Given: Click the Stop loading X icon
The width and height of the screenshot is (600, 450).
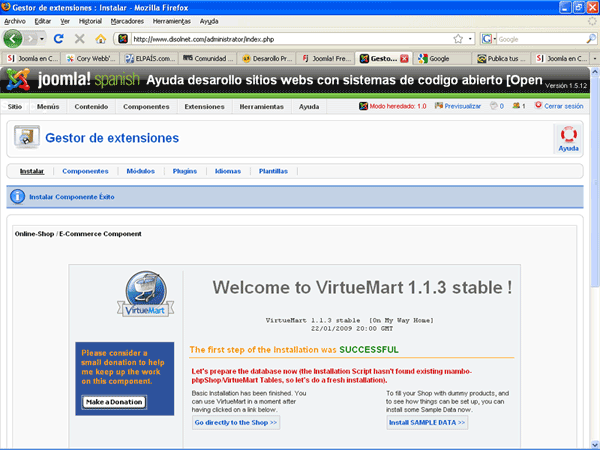Looking at the screenshot, I should click(80, 39).
